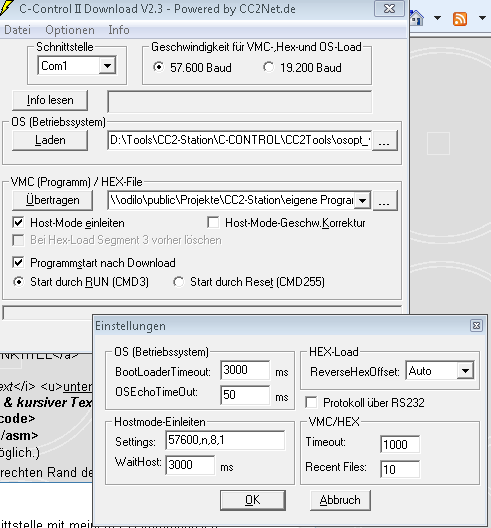
Task: Click the Übertragen button
Action: pyautogui.click(x=53, y=200)
